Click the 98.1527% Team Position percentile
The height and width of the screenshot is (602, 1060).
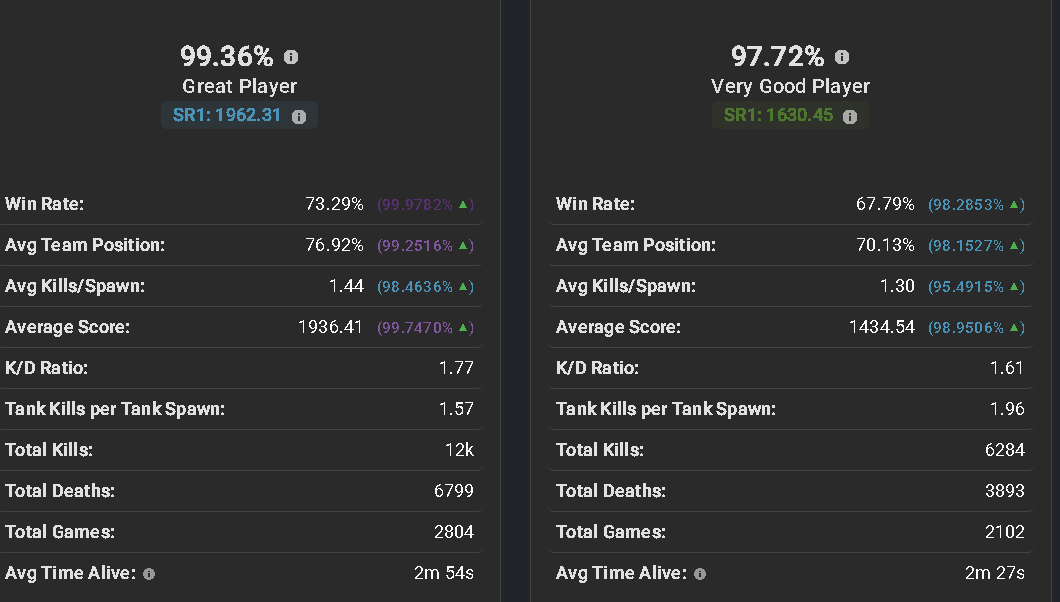coord(965,246)
